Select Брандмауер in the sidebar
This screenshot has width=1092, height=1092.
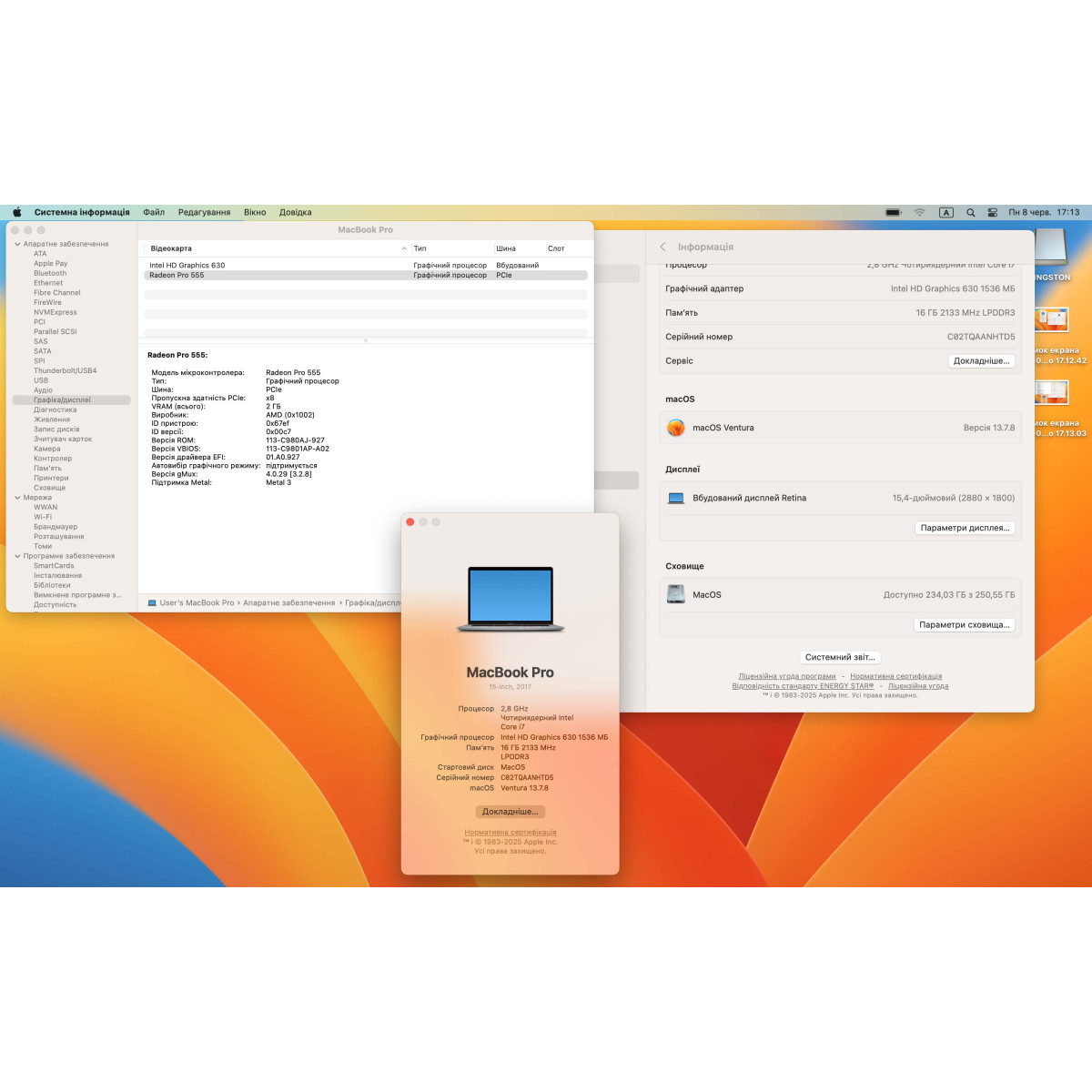click(x=56, y=527)
